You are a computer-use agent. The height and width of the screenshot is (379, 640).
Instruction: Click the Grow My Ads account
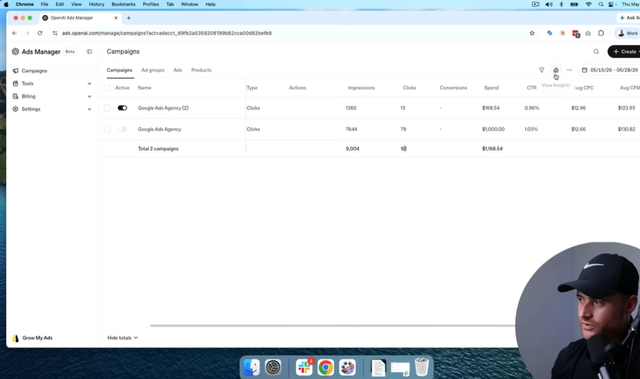coord(33,338)
